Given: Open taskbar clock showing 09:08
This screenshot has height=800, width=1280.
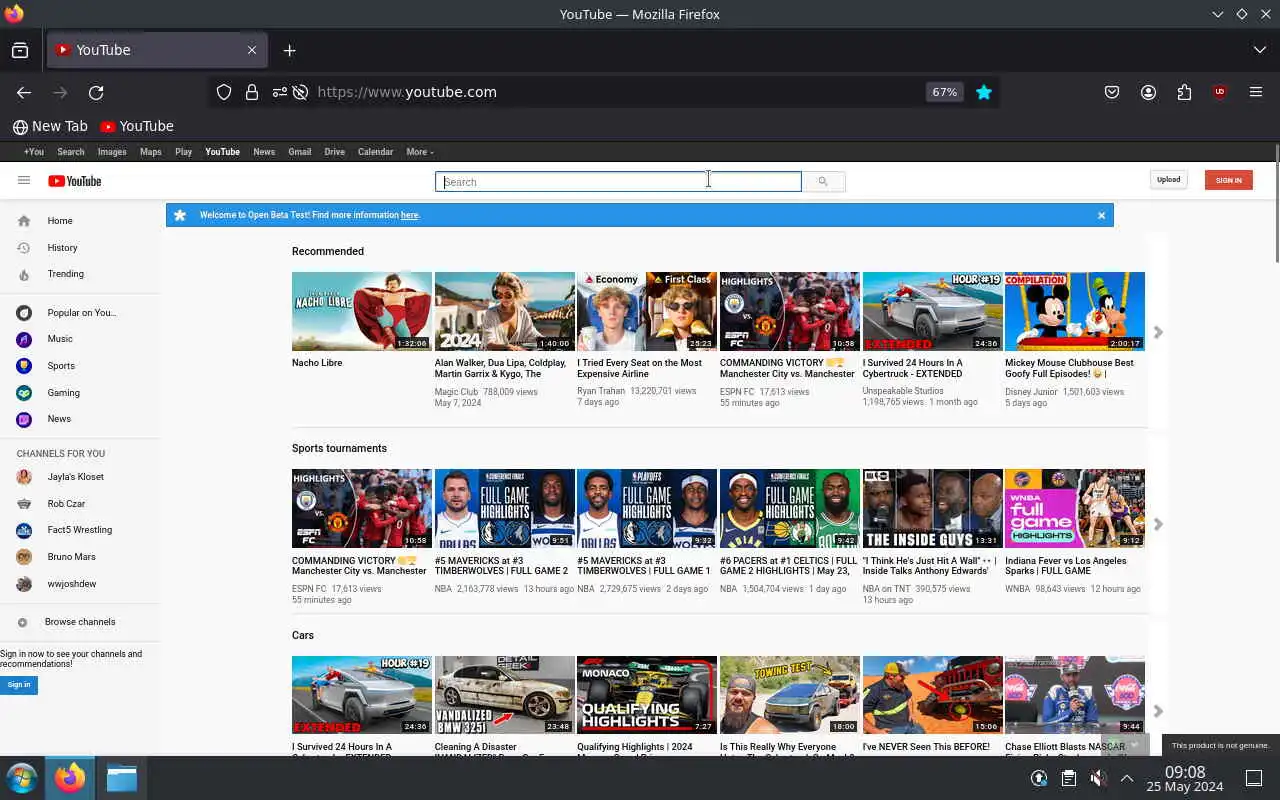Looking at the screenshot, I should (x=1185, y=778).
